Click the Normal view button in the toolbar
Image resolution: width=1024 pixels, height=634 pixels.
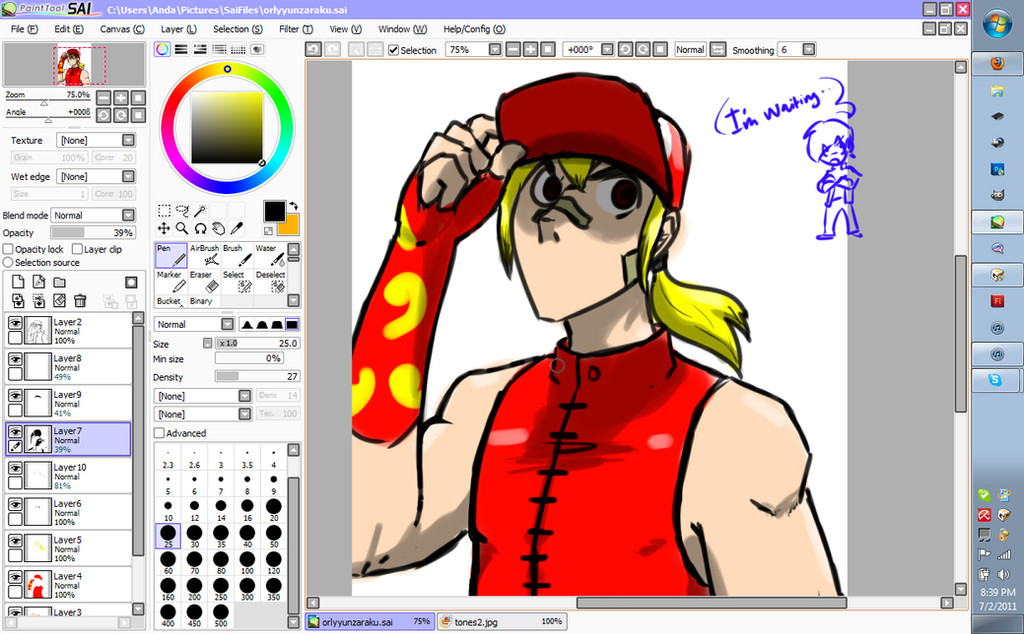[690, 50]
